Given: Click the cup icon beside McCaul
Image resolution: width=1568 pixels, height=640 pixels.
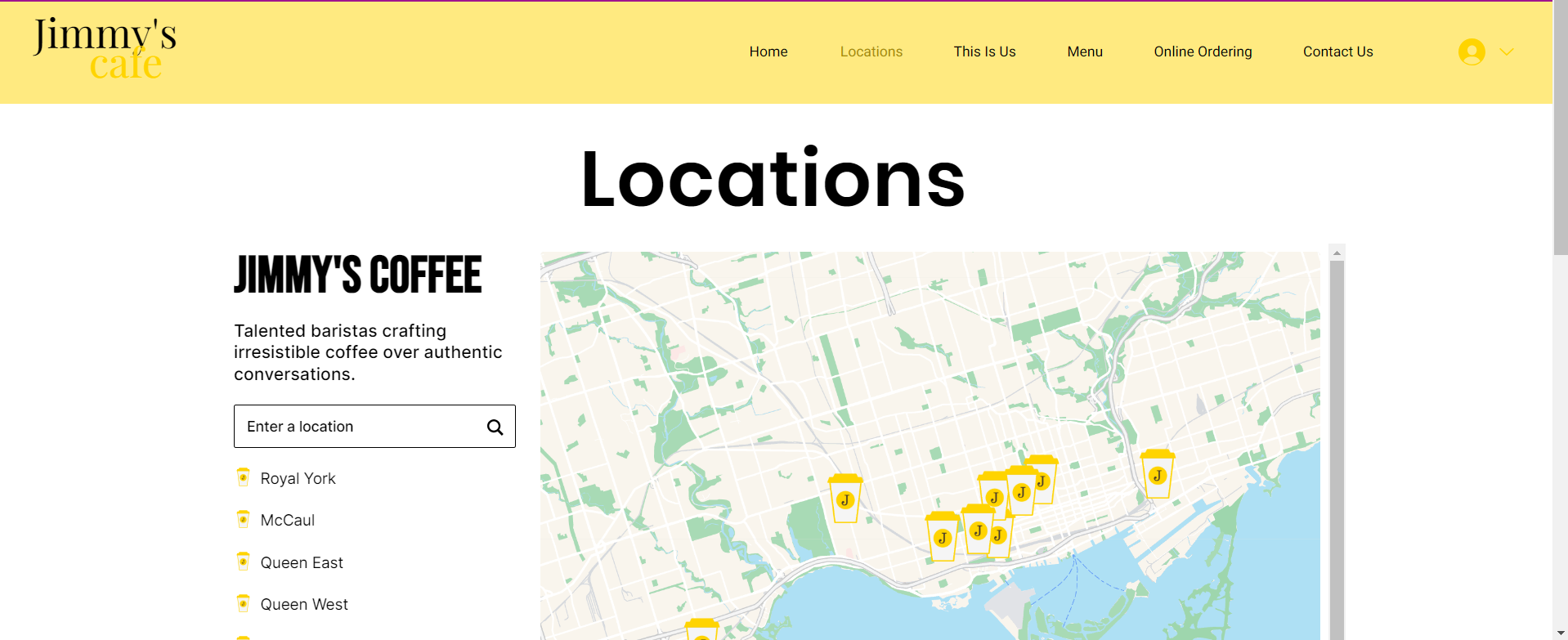Looking at the screenshot, I should [243, 519].
